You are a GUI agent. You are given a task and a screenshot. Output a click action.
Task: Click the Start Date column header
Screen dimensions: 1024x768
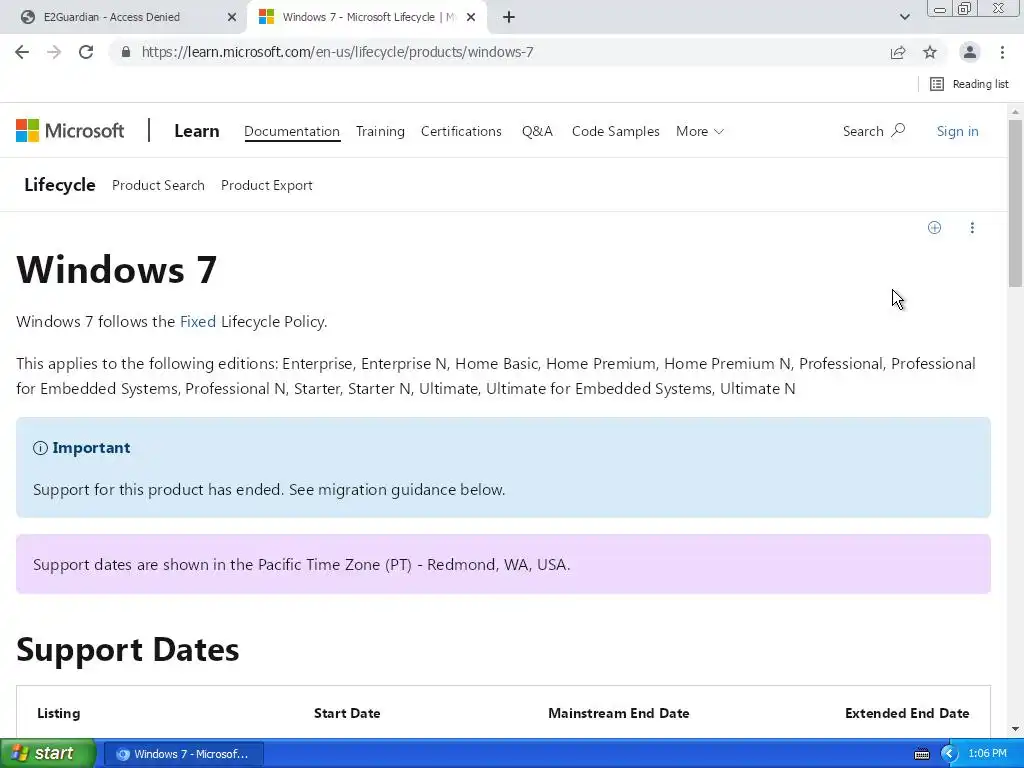click(347, 713)
